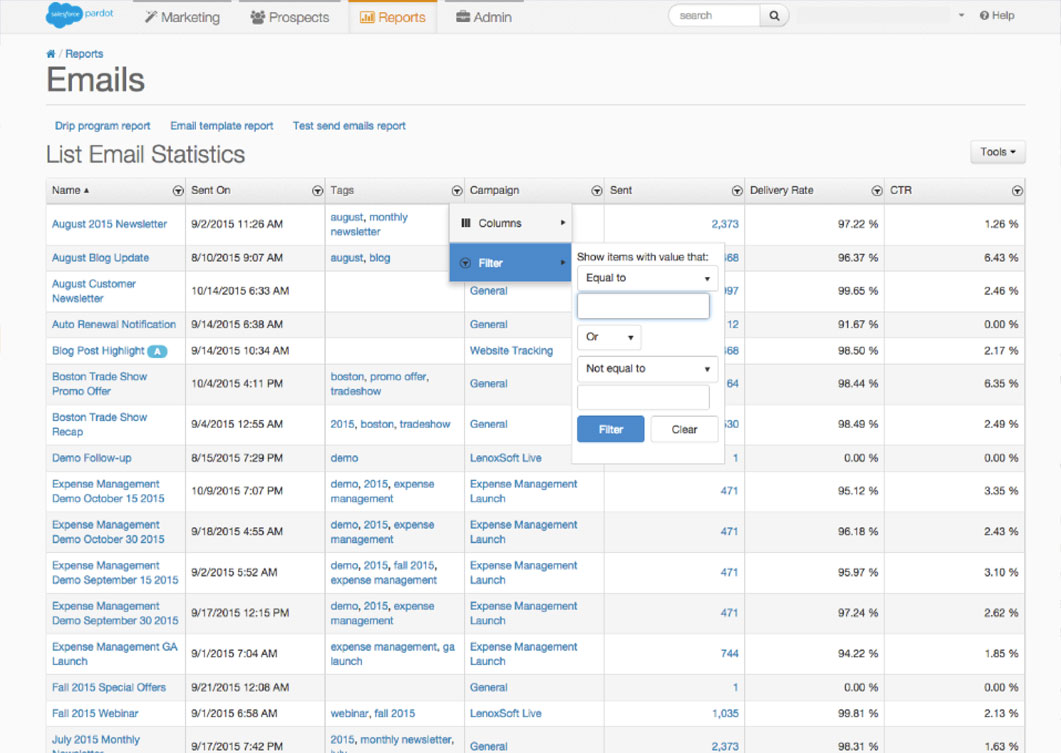Click the 'fall 2015' tag in Webinar row
Screen dimensions: 1061x753
click(x=394, y=714)
